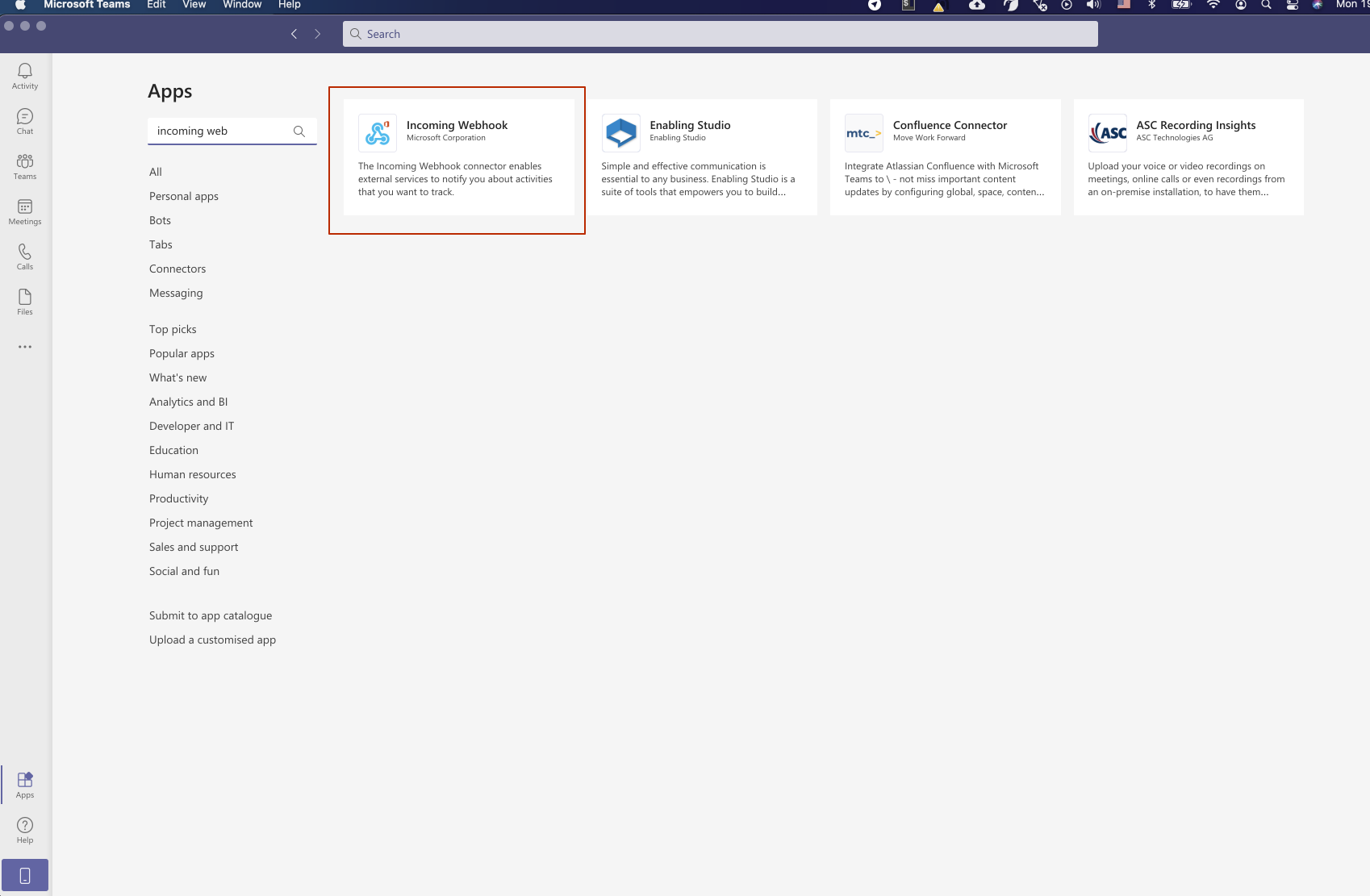Click the forward navigation arrow
The image size is (1370, 896).
pos(317,34)
